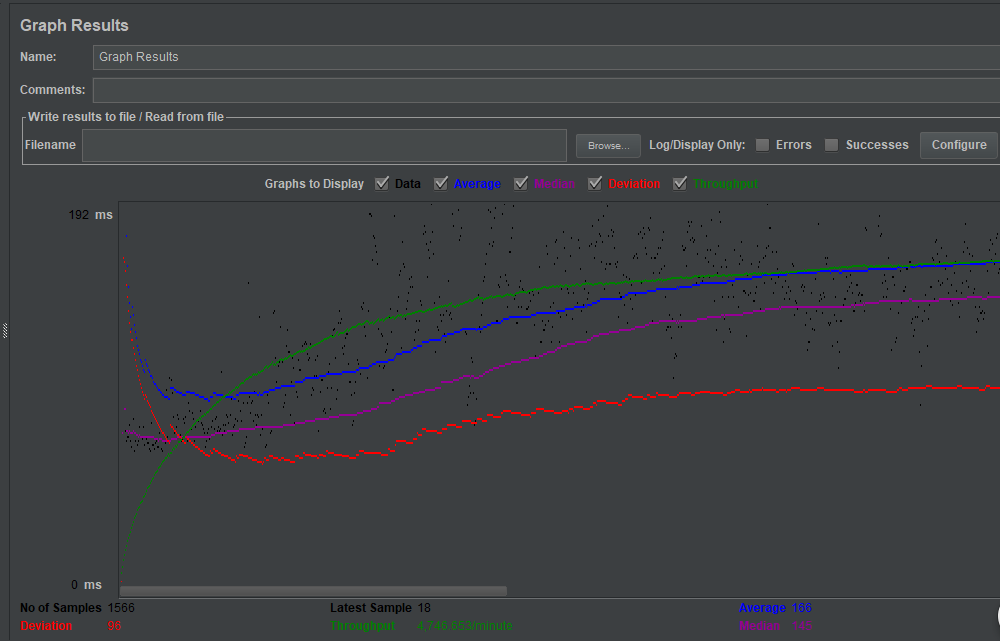Click the Log/Display Only label
The width and height of the screenshot is (1000, 641).
tap(697, 145)
